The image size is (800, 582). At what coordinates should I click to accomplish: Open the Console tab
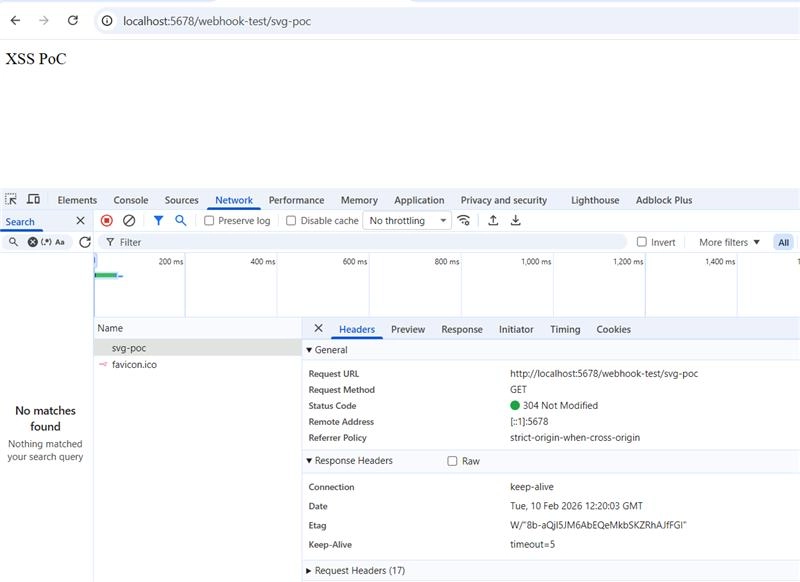(131, 200)
